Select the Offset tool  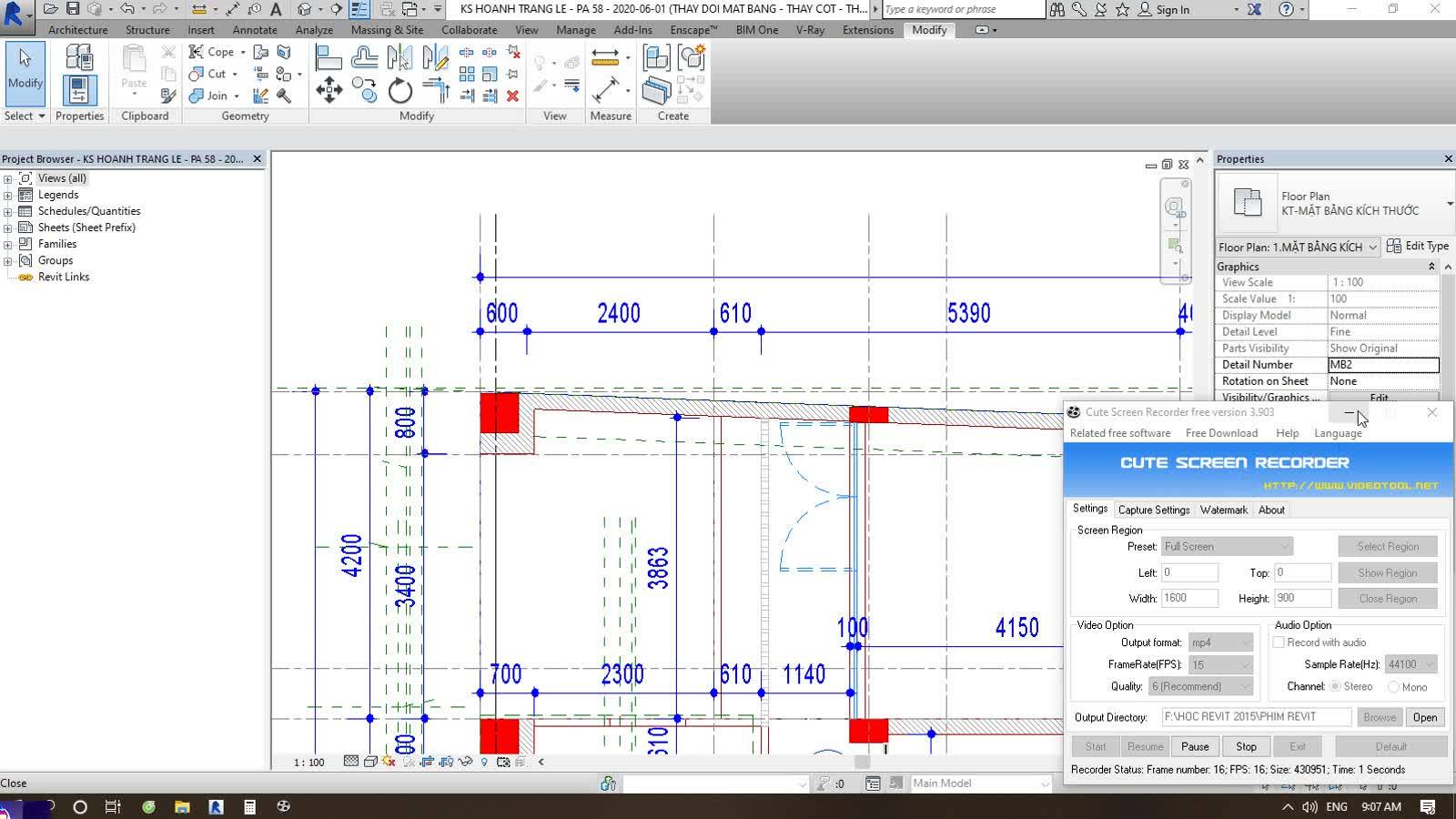tap(364, 59)
